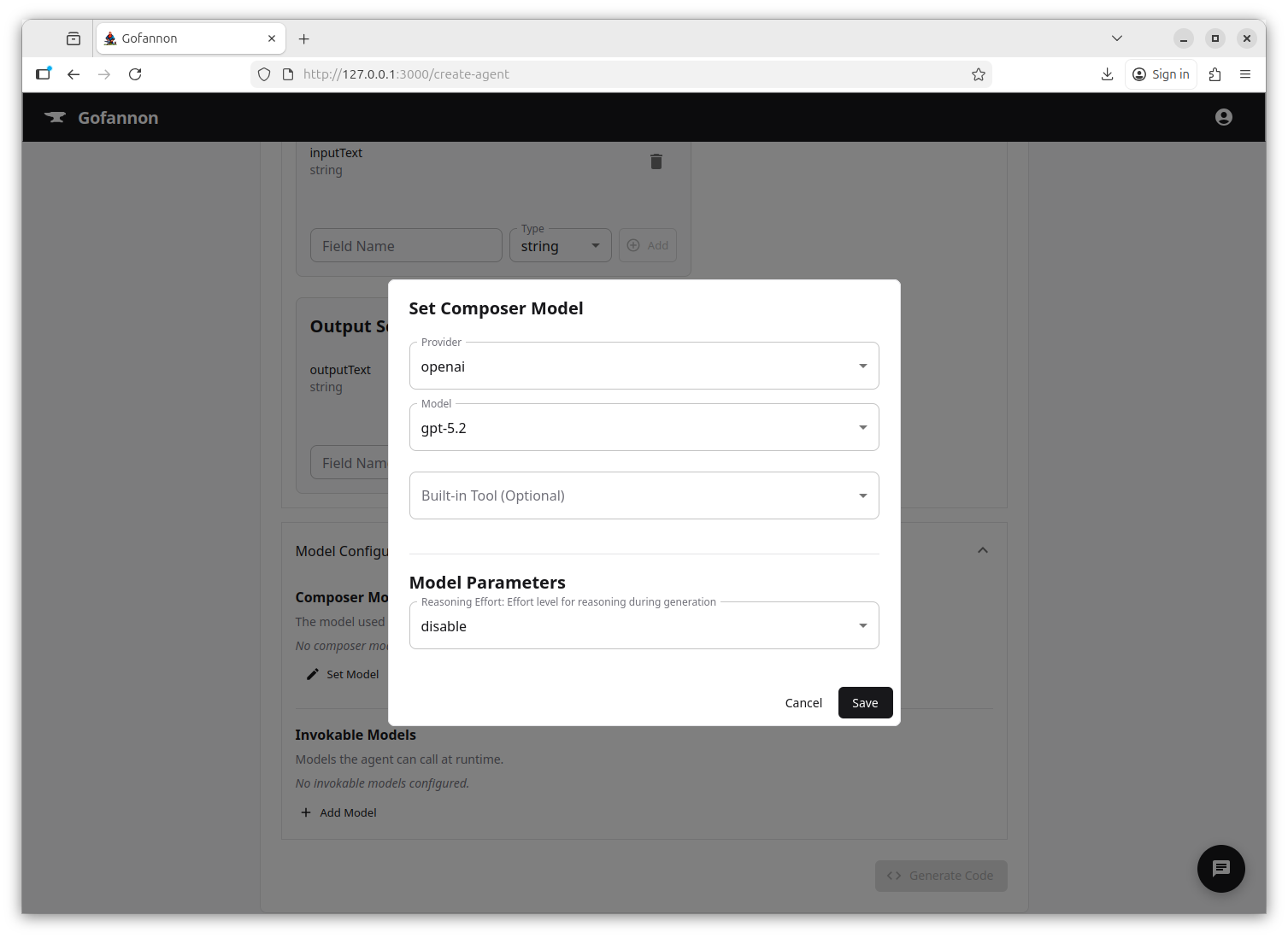
Task: Click the Firefox Sign in button
Action: pyautogui.click(x=1161, y=74)
